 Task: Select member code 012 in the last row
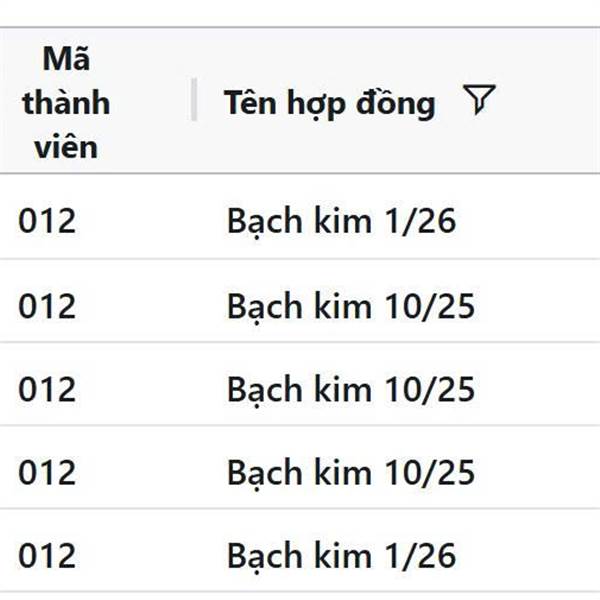(x=47, y=556)
